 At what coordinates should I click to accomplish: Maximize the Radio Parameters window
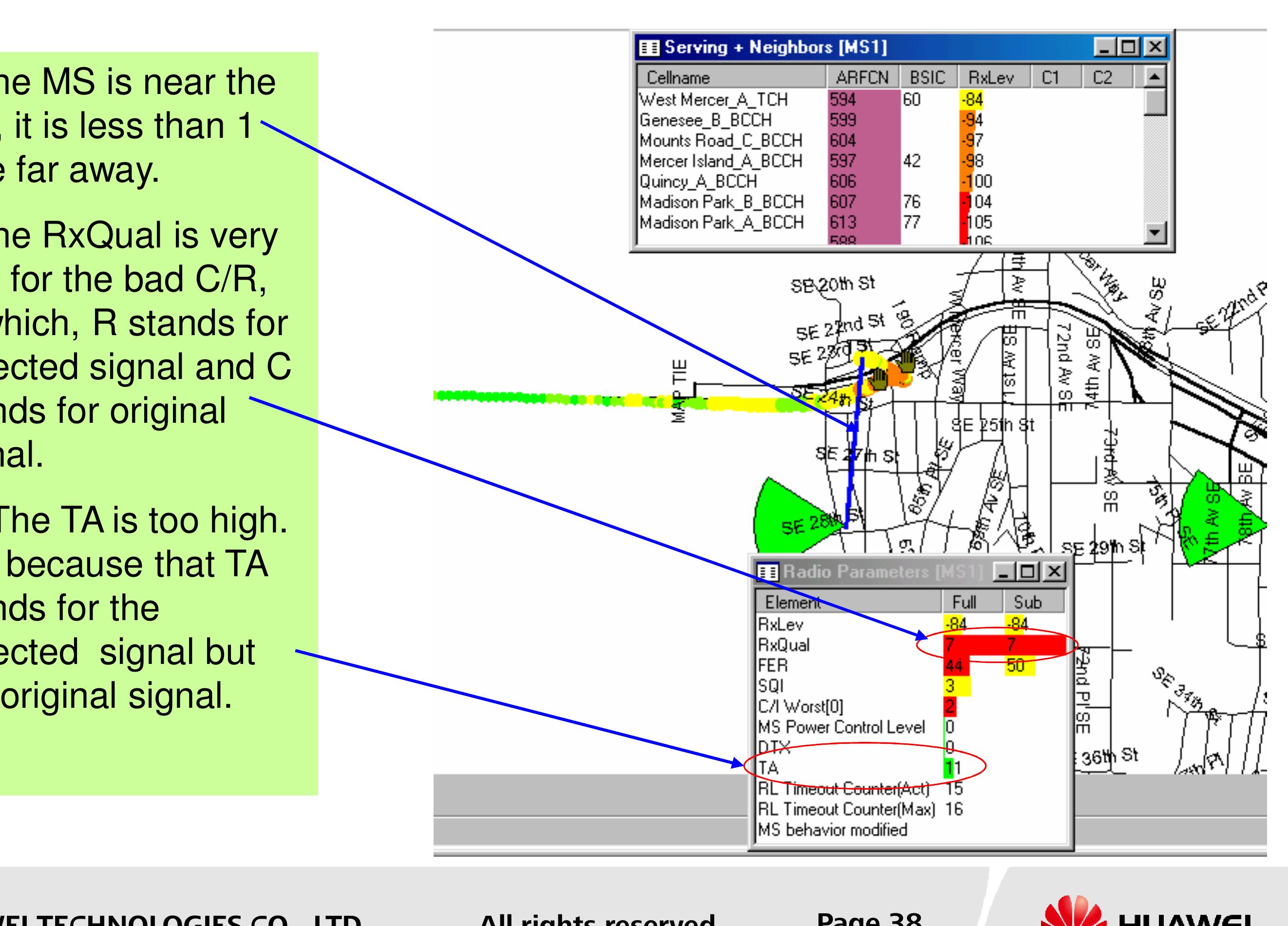1029,571
